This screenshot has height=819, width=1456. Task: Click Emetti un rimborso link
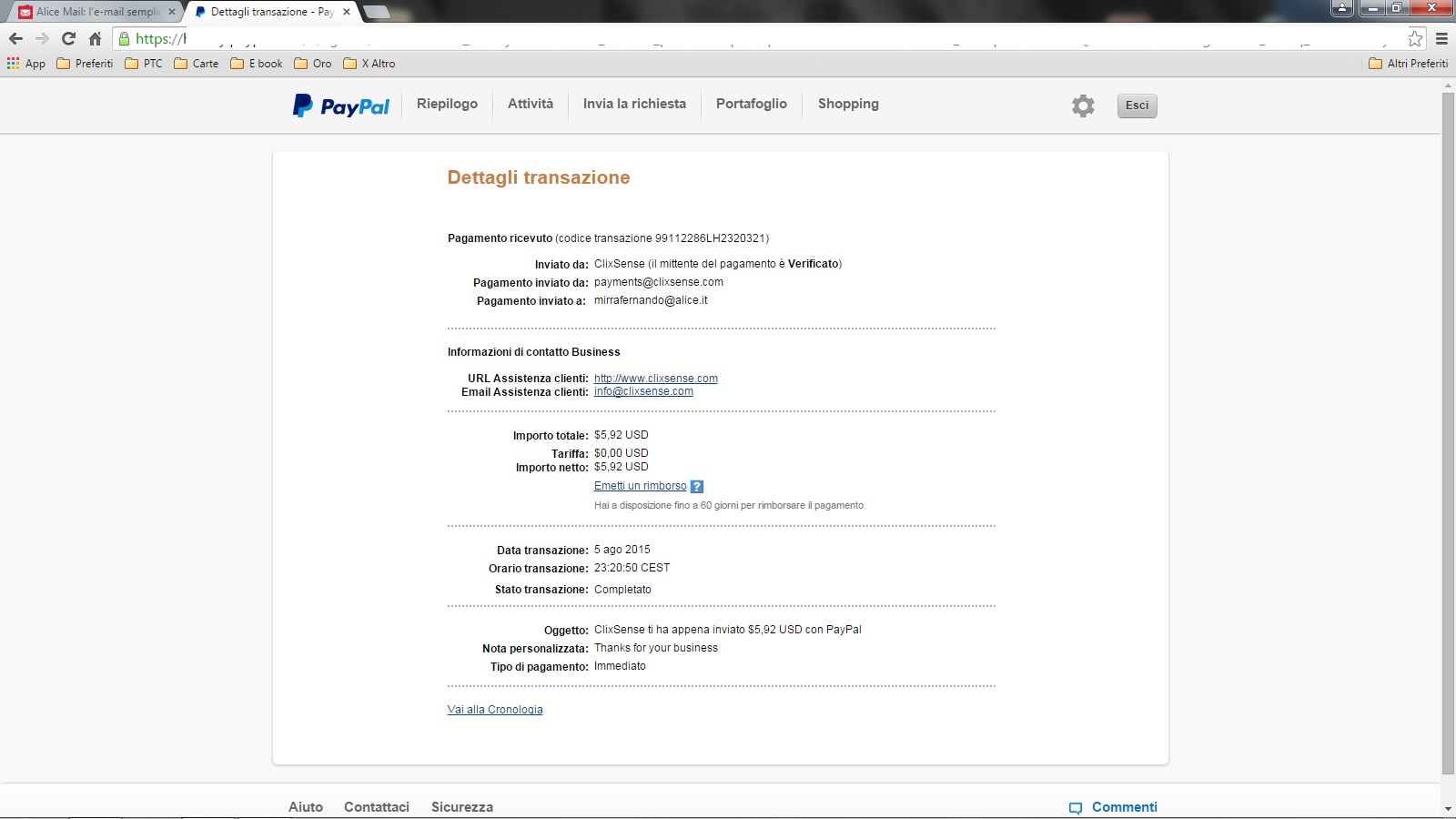641,486
